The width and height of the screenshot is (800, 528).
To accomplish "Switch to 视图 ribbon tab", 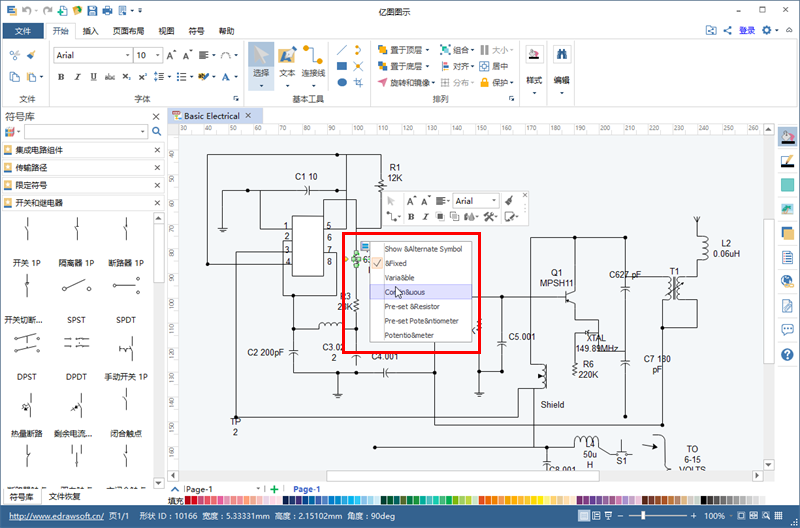I will [x=166, y=31].
